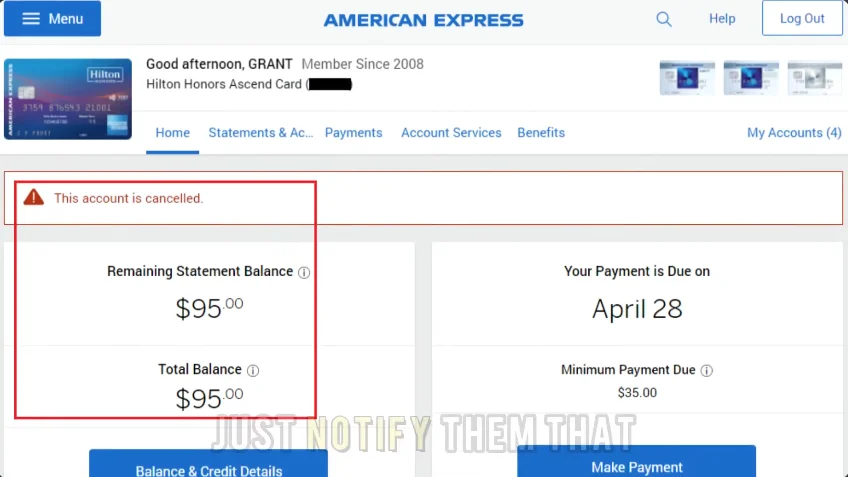Open the Account Services tab
The width and height of the screenshot is (848, 477).
[451, 132]
